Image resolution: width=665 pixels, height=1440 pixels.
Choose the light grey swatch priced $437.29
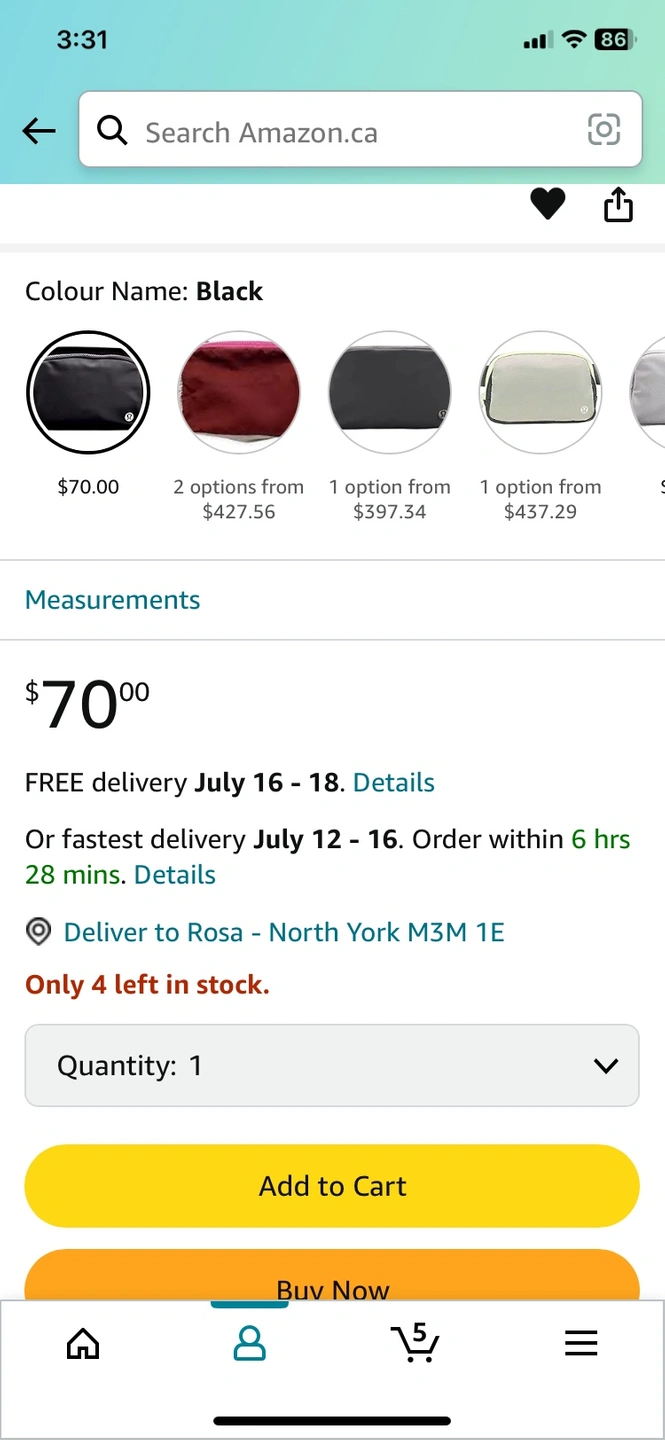click(x=541, y=392)
